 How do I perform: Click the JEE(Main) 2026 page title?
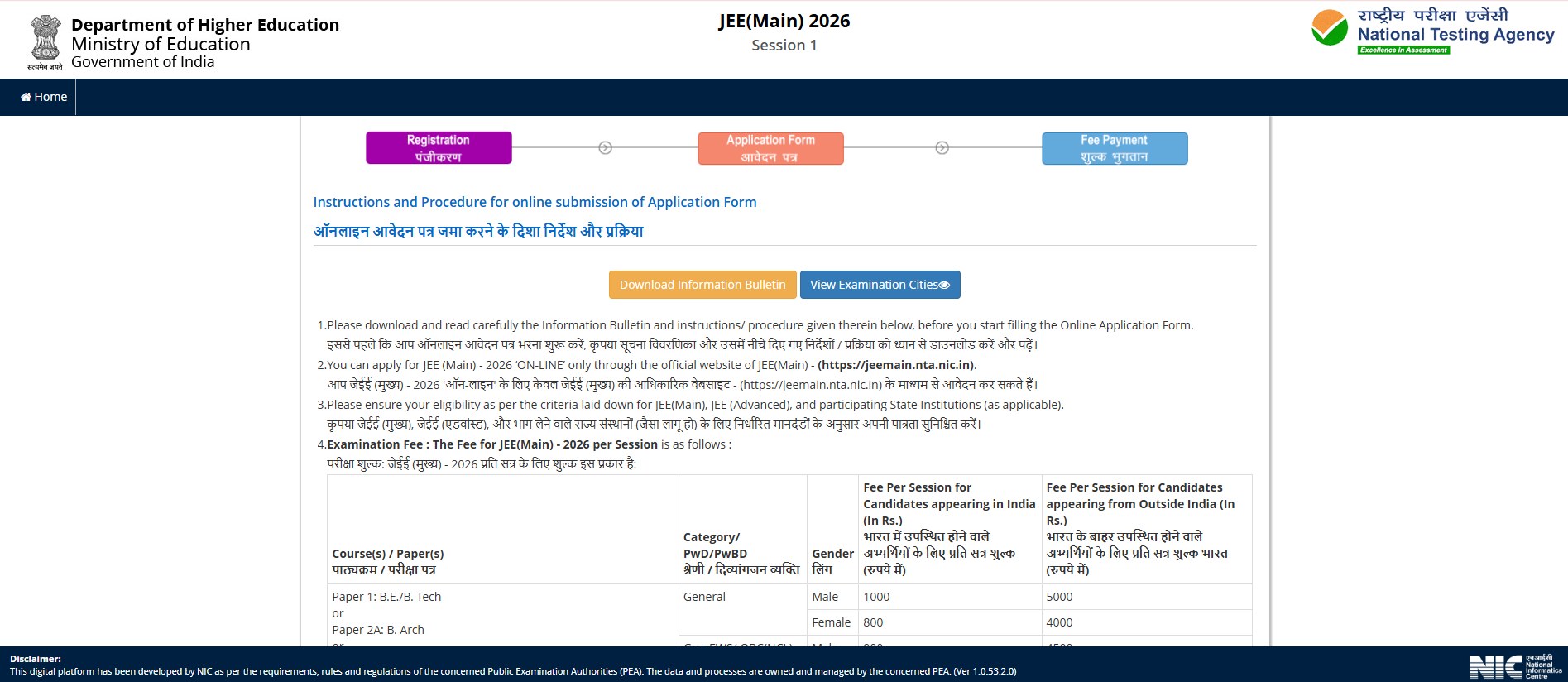784,21
